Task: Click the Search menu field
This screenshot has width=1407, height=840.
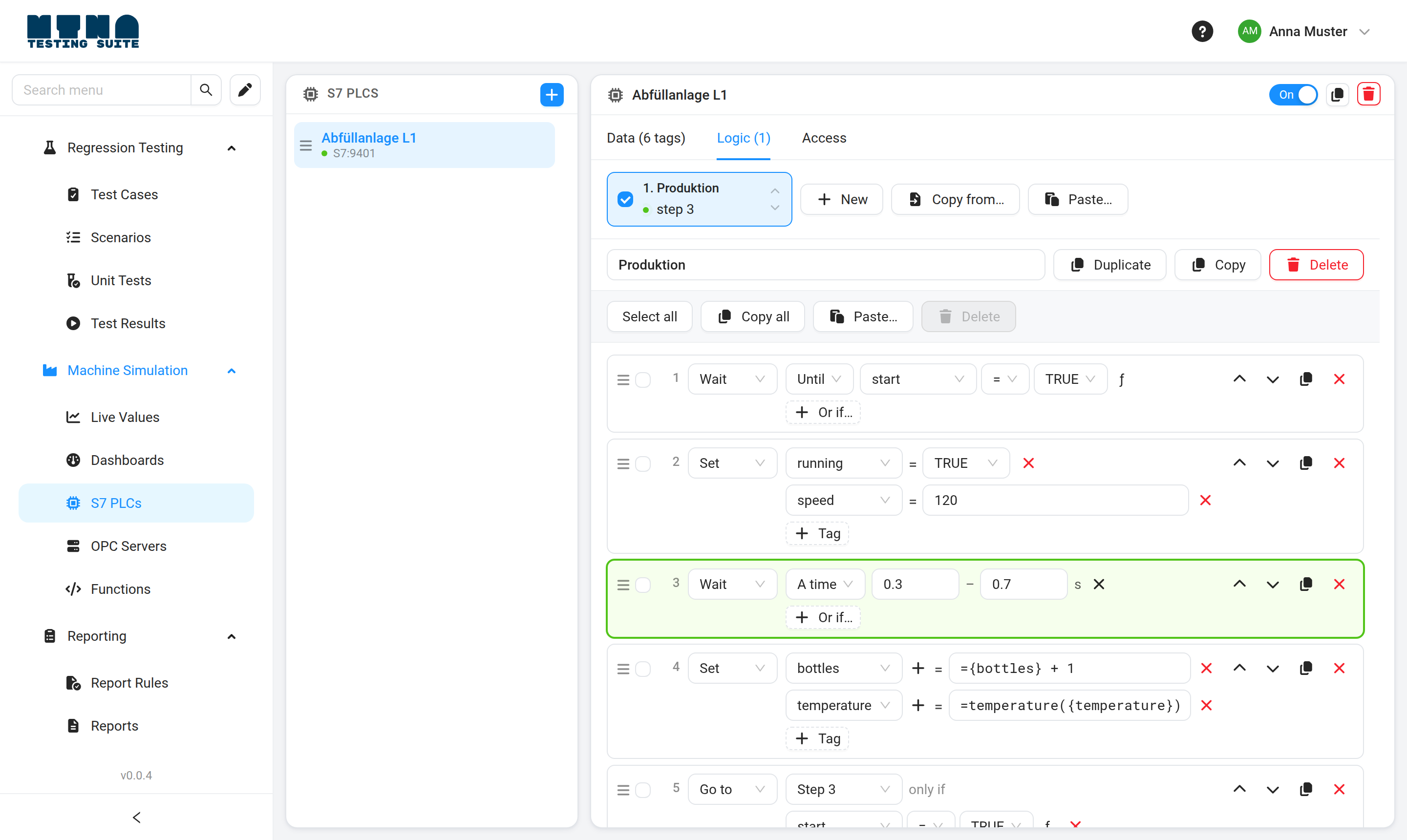Action: (x=101, y=90)
